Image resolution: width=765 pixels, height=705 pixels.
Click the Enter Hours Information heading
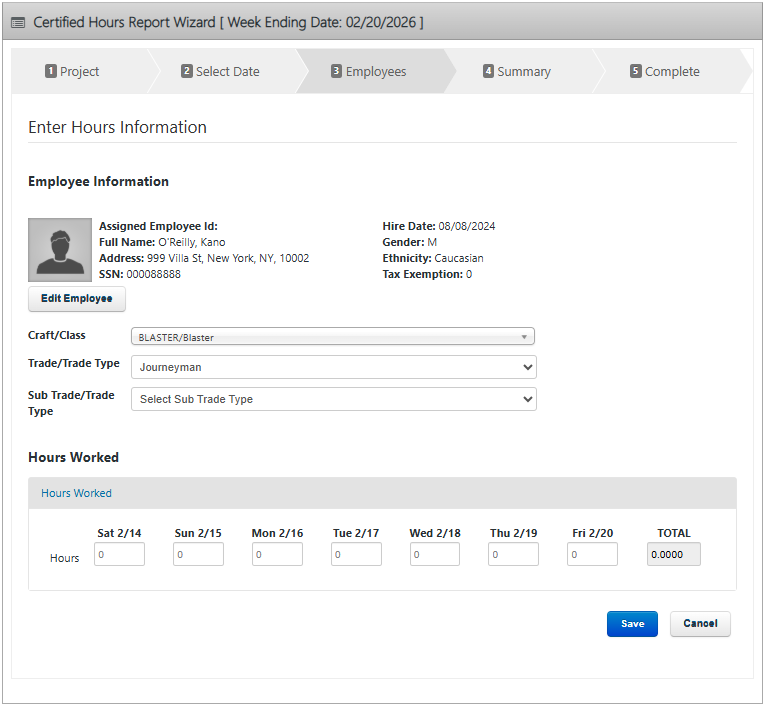tap(118, 127)
